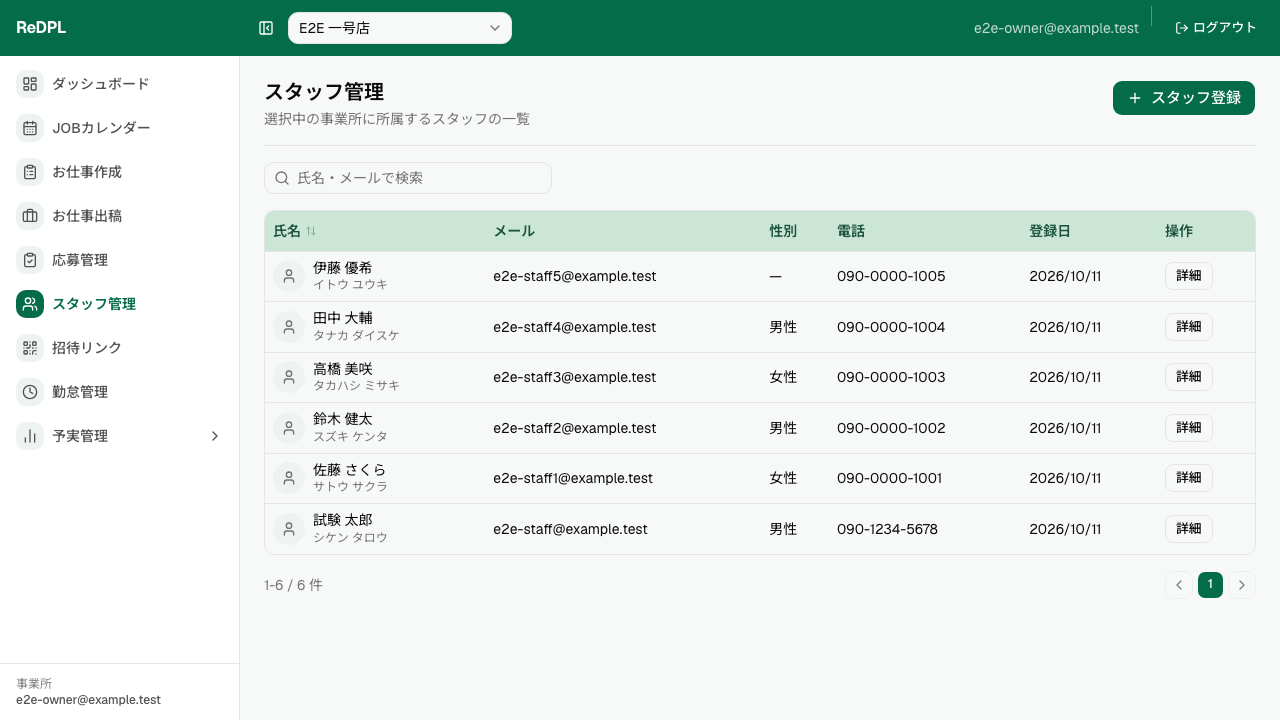Click the 予実管理 bar chart icon
1280x720 pixels.
pos(30,436)
